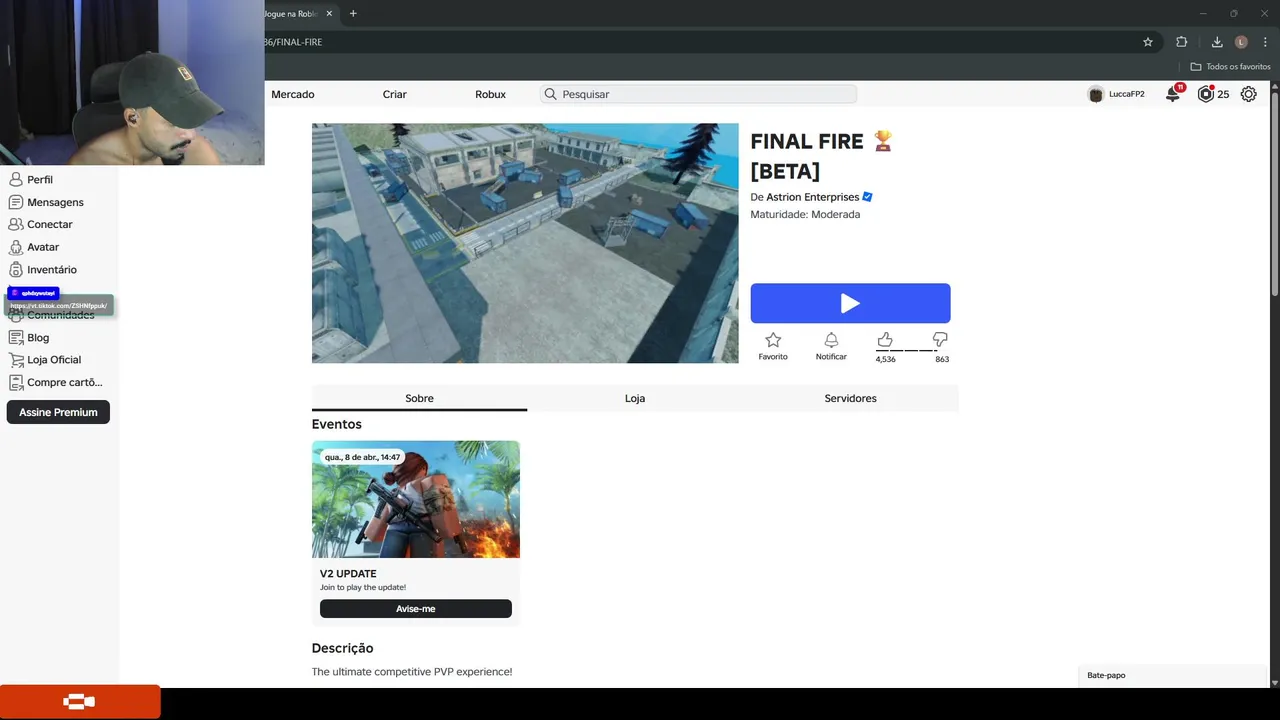The width and height of the screenshot is (1280, 720).
Task: Click the trophy emoji in title
Action: coord(882,141)
